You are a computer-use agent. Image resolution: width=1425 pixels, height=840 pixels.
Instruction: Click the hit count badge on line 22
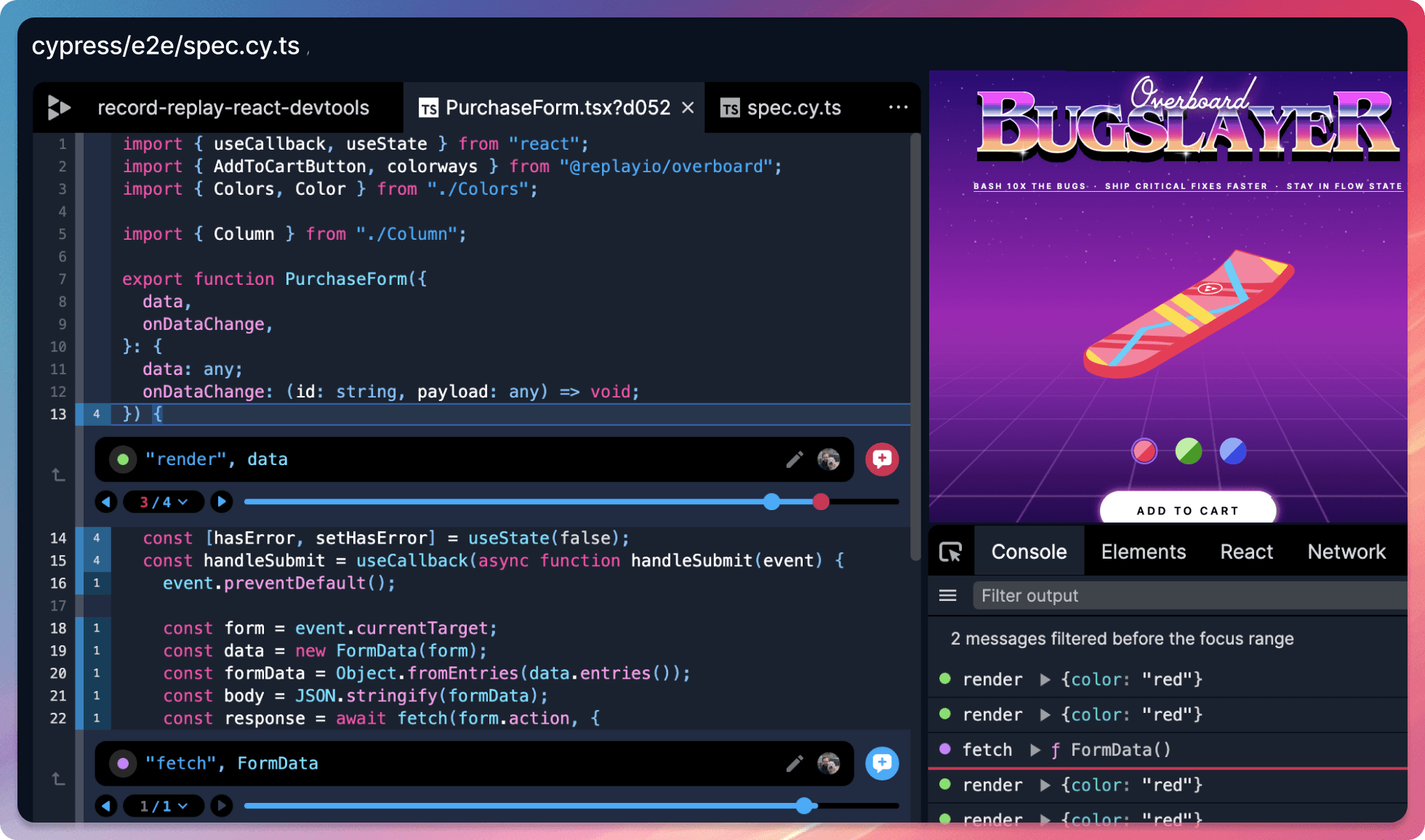(x=96, y=719)
